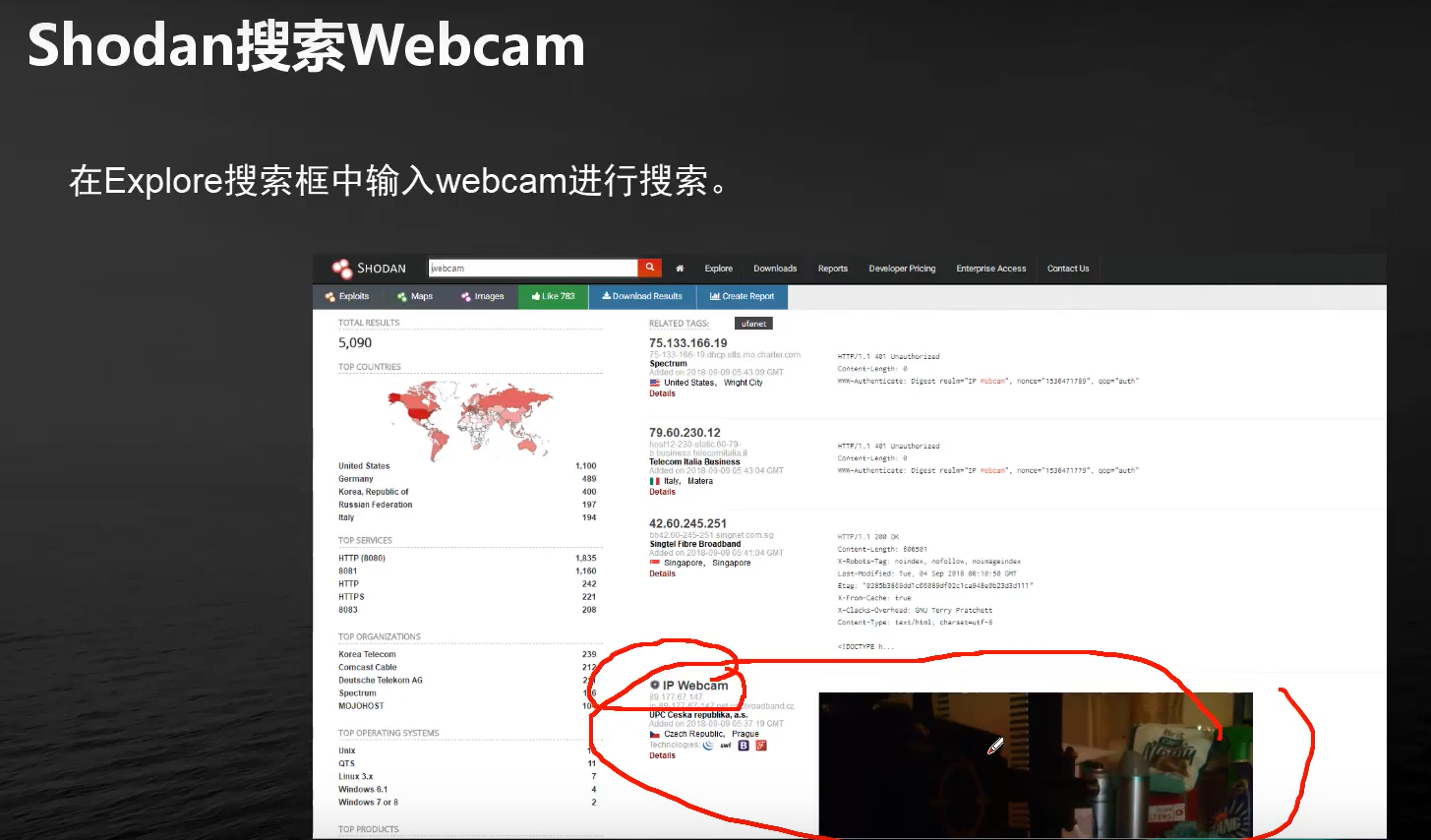This screenshot has width=1431, height=840.
Task: Open the Explore menu item
Action: 718,269
